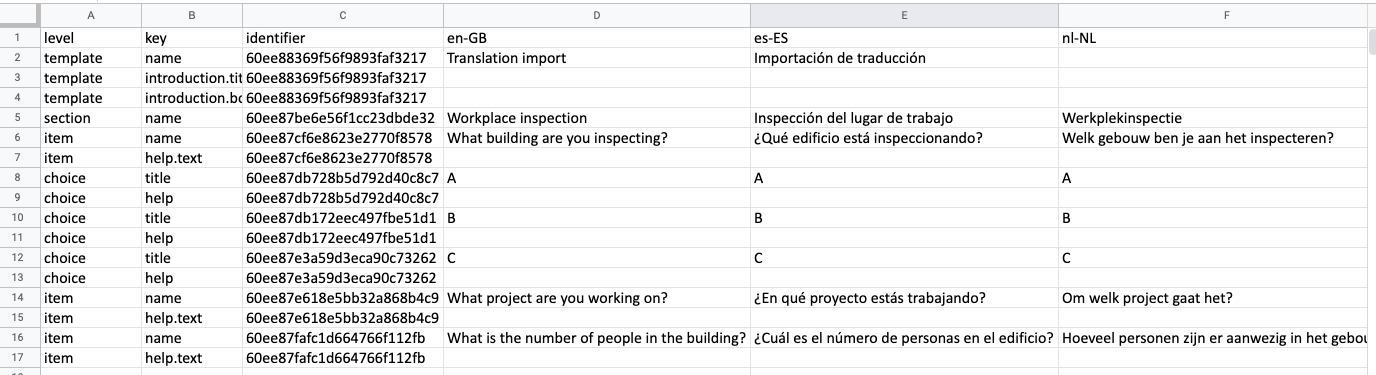The image size is (1376, 375).
Task: Select 'What building are you inspecting?' cell
Action: tap(597, 138)
